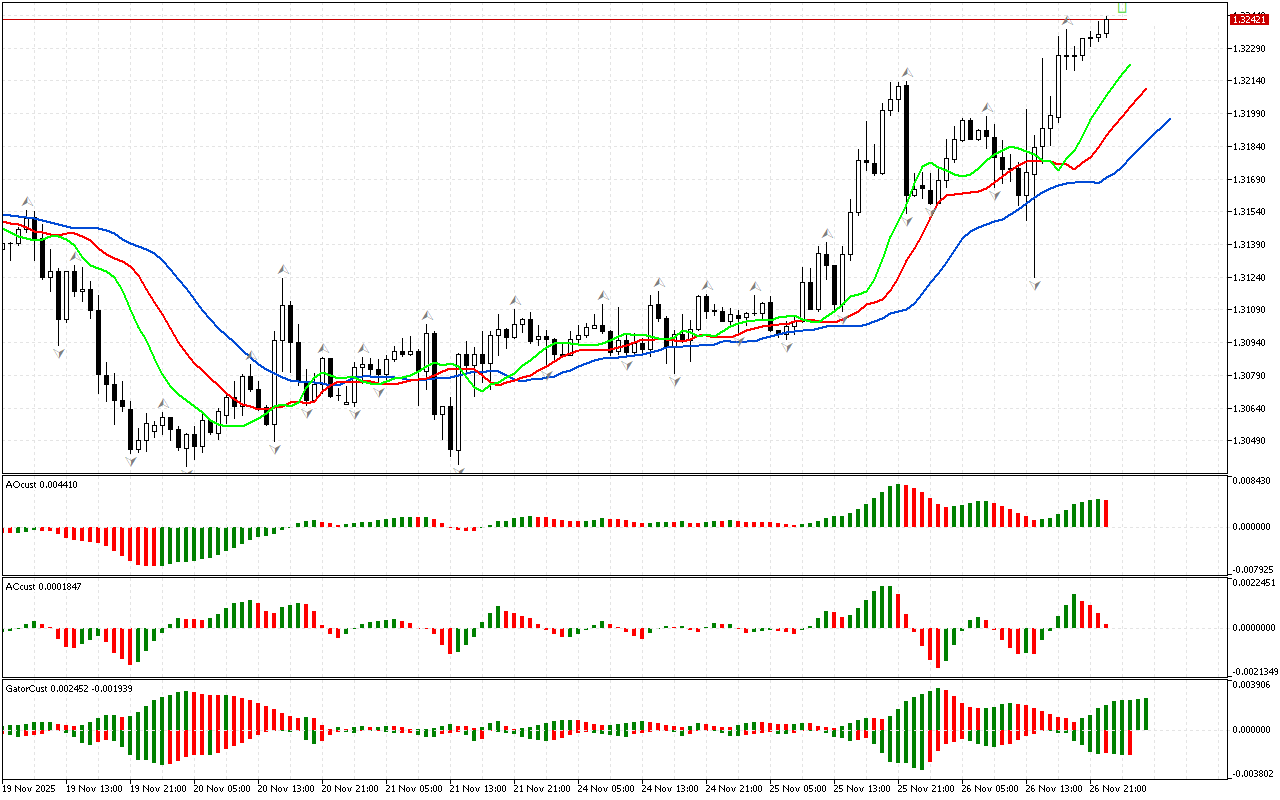Image resolution: width=1280 pixels, height=800 pixels.
Task: Click the 19 Nov 2025 date on the time axis
Action: point(30,788)
